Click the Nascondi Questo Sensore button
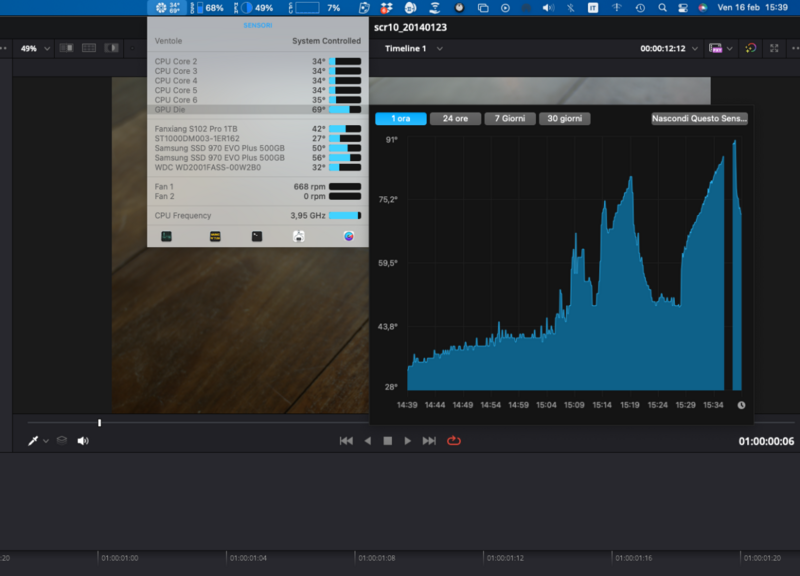 [x=699, y=119]
